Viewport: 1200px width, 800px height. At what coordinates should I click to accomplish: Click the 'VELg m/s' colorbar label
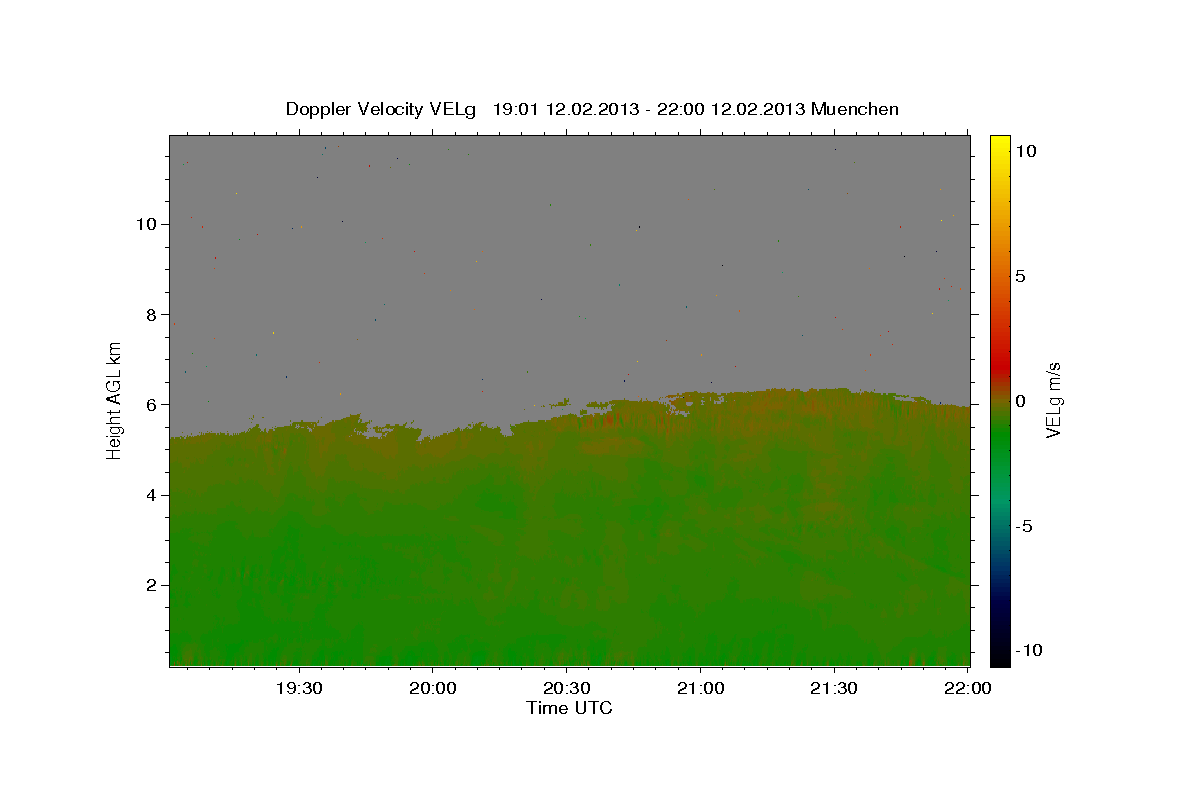point(1053,400)
